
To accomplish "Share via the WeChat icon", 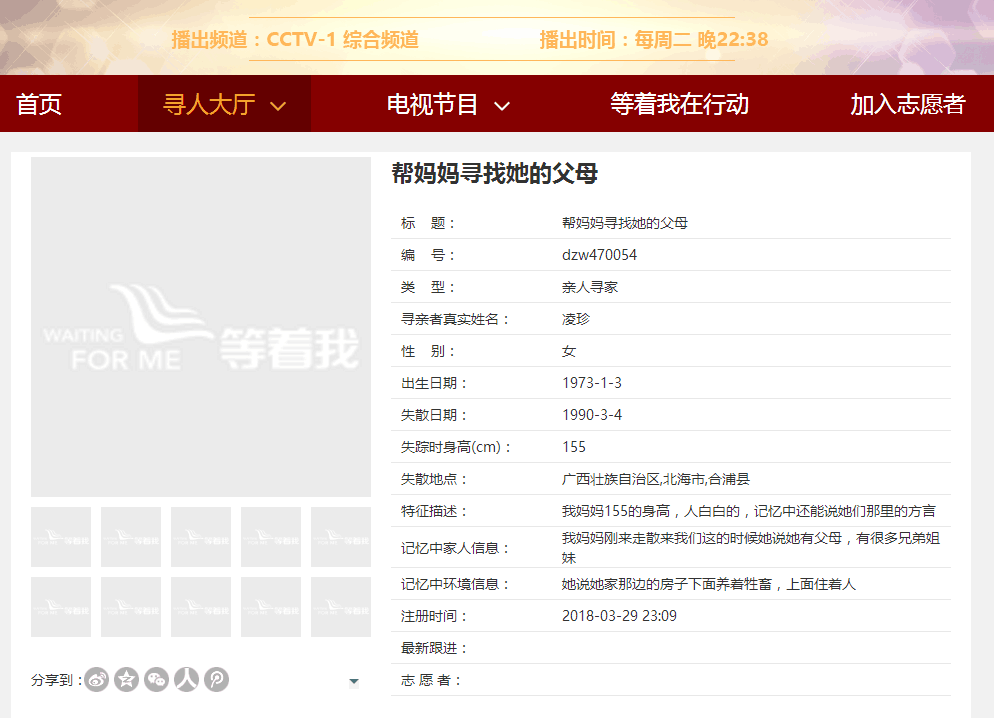I will click(157, 680).
